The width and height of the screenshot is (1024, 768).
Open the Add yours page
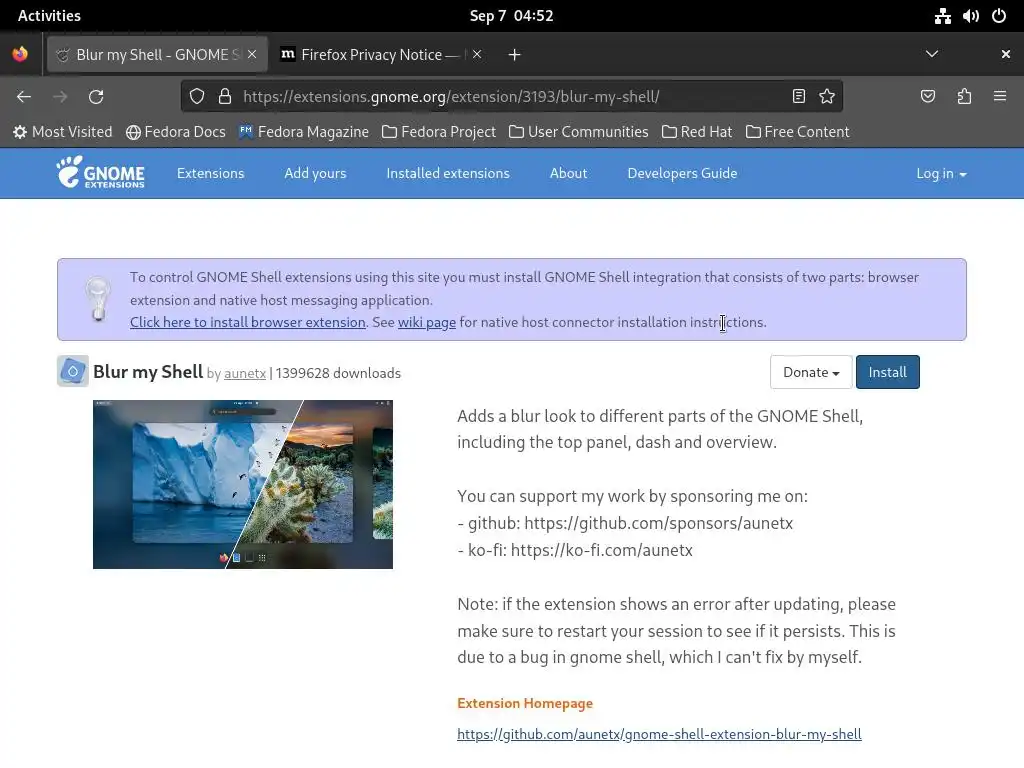[315, 173]
